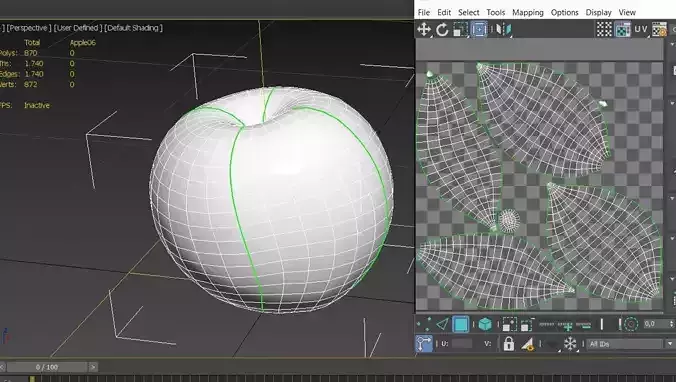Open the Tools menu in UV editor
Screen dimensions: 676x382
tap(496, 13)
